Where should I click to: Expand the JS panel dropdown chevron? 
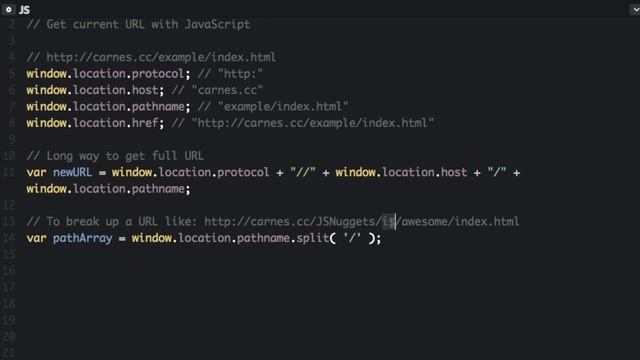[635, 10]
